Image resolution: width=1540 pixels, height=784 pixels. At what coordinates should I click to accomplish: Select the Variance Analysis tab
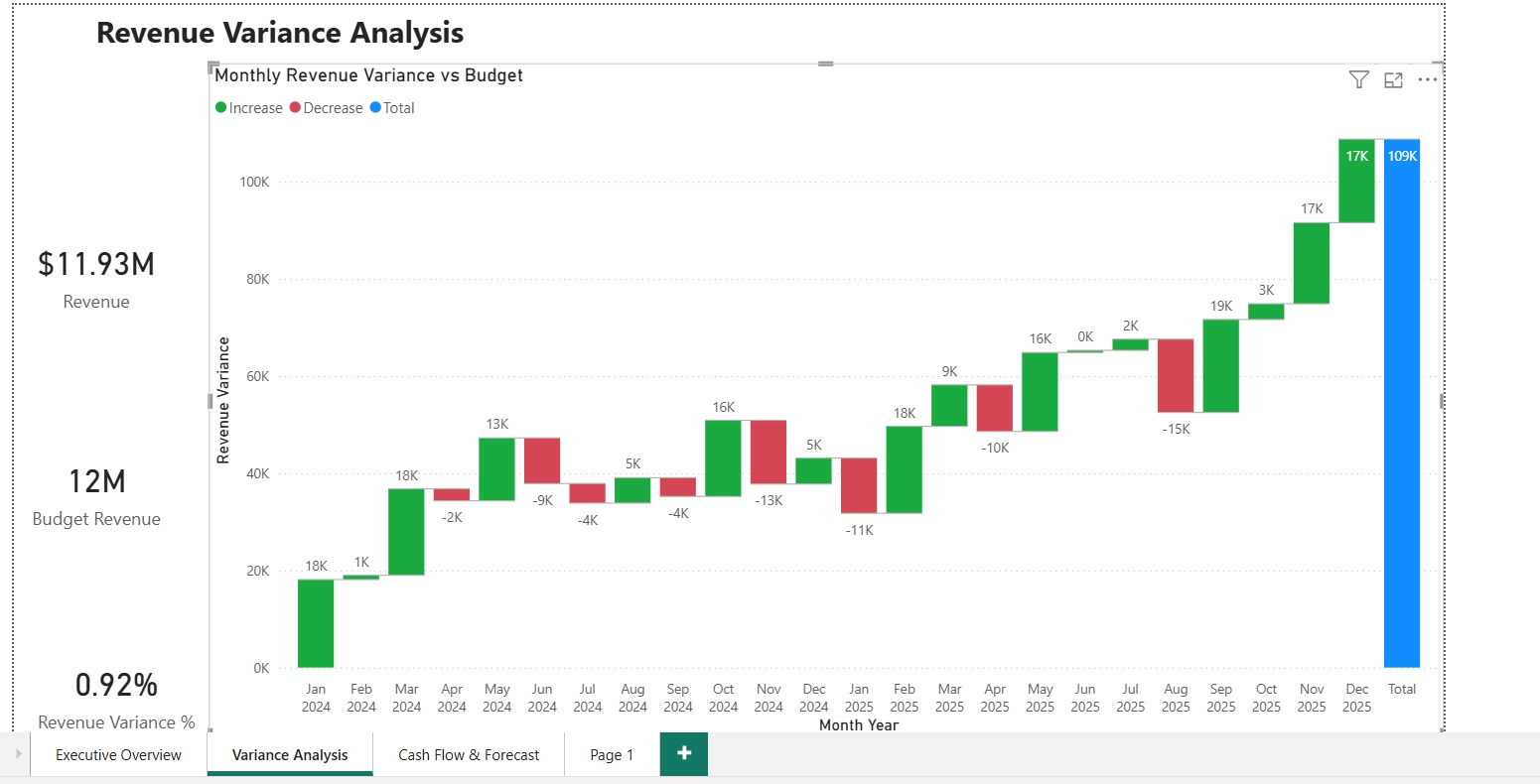[x=289, y=754]
